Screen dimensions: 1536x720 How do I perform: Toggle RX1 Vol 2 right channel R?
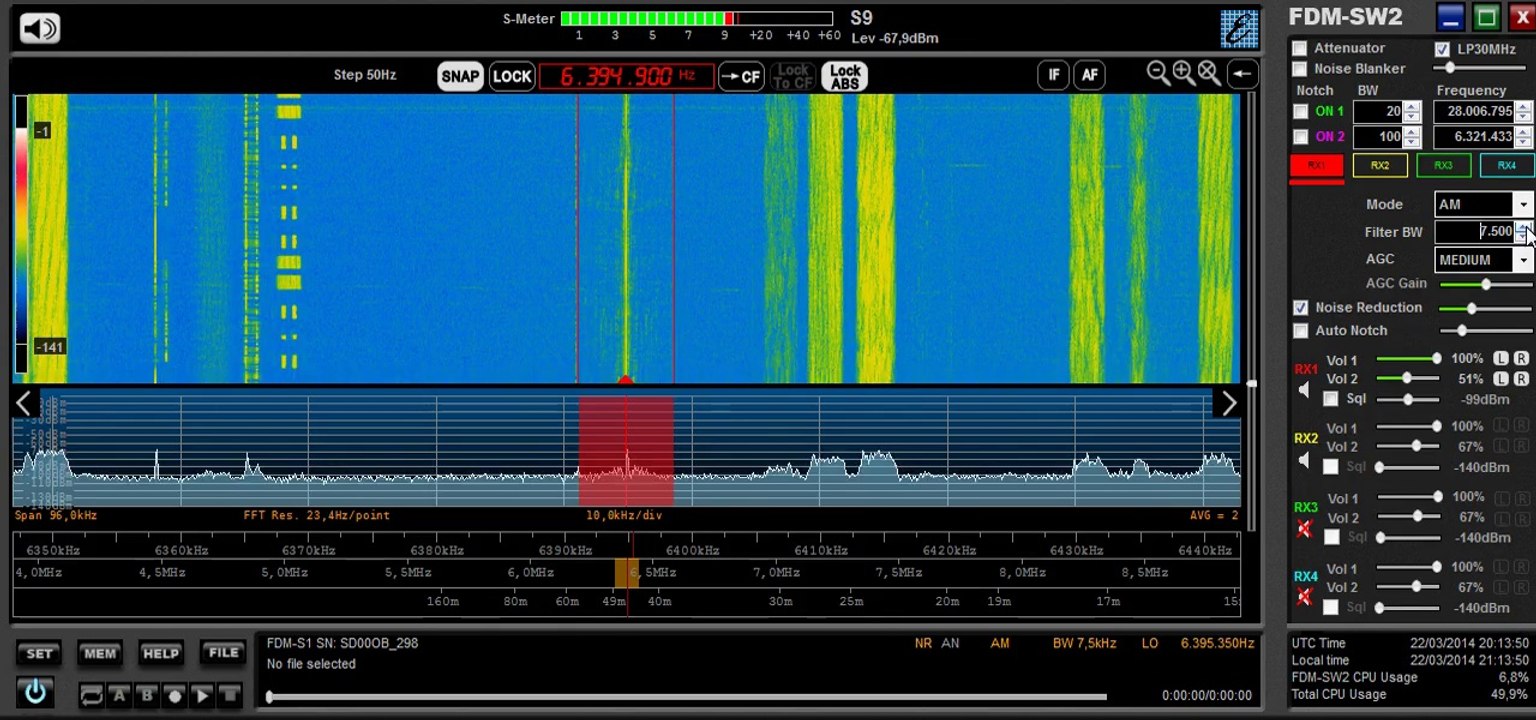coord(1521,379)
